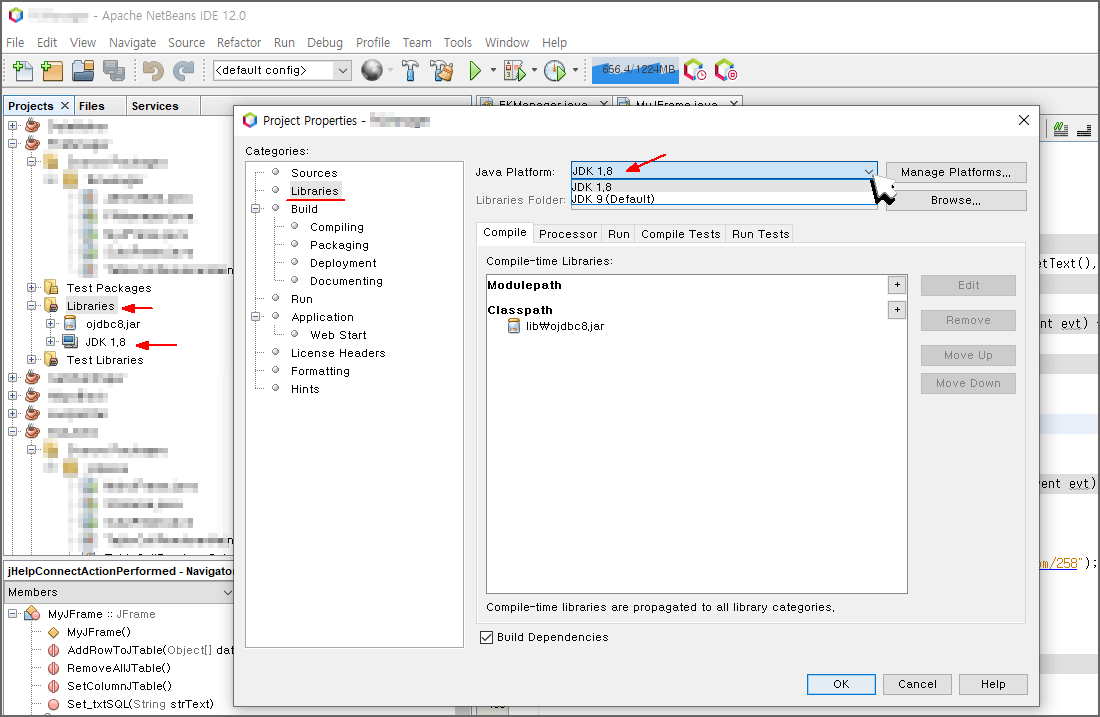Screen dimensions: 1100x717
Task: Click the profiler icon next to memory bar
Action: point(695,69)
